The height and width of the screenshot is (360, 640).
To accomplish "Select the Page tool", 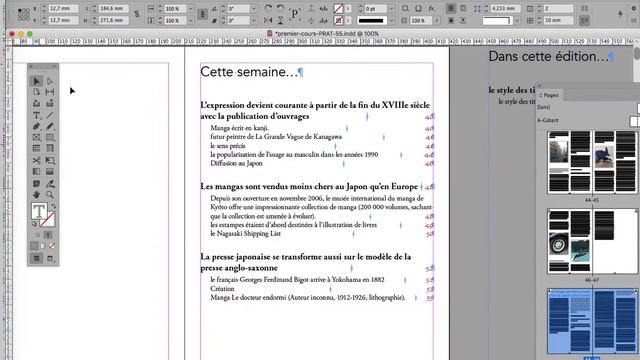I will pos(36,92).
